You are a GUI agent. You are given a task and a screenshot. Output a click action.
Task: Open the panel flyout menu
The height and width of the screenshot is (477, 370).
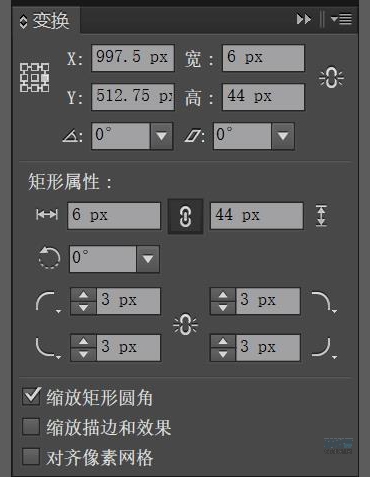[x=341, y=19]
